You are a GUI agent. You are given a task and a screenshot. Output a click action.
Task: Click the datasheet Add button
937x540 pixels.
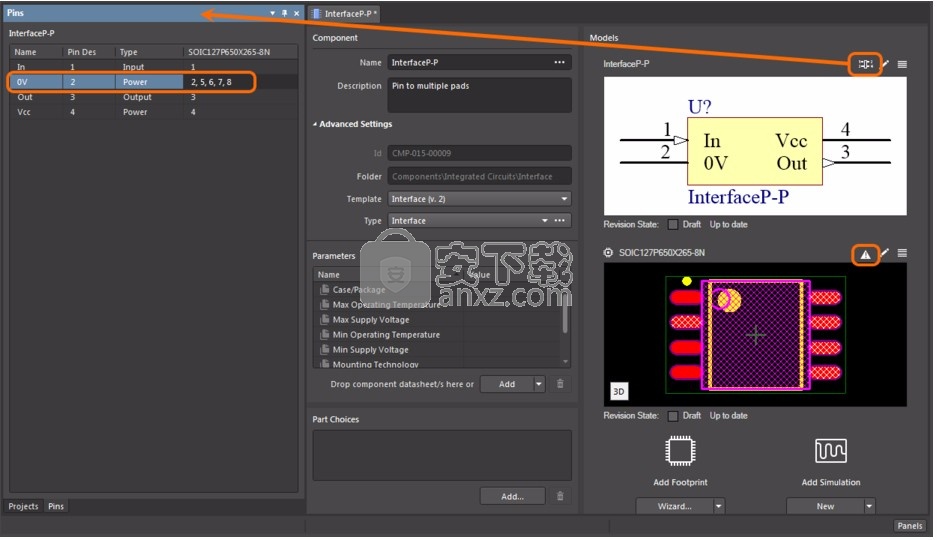tap(507, 384)
